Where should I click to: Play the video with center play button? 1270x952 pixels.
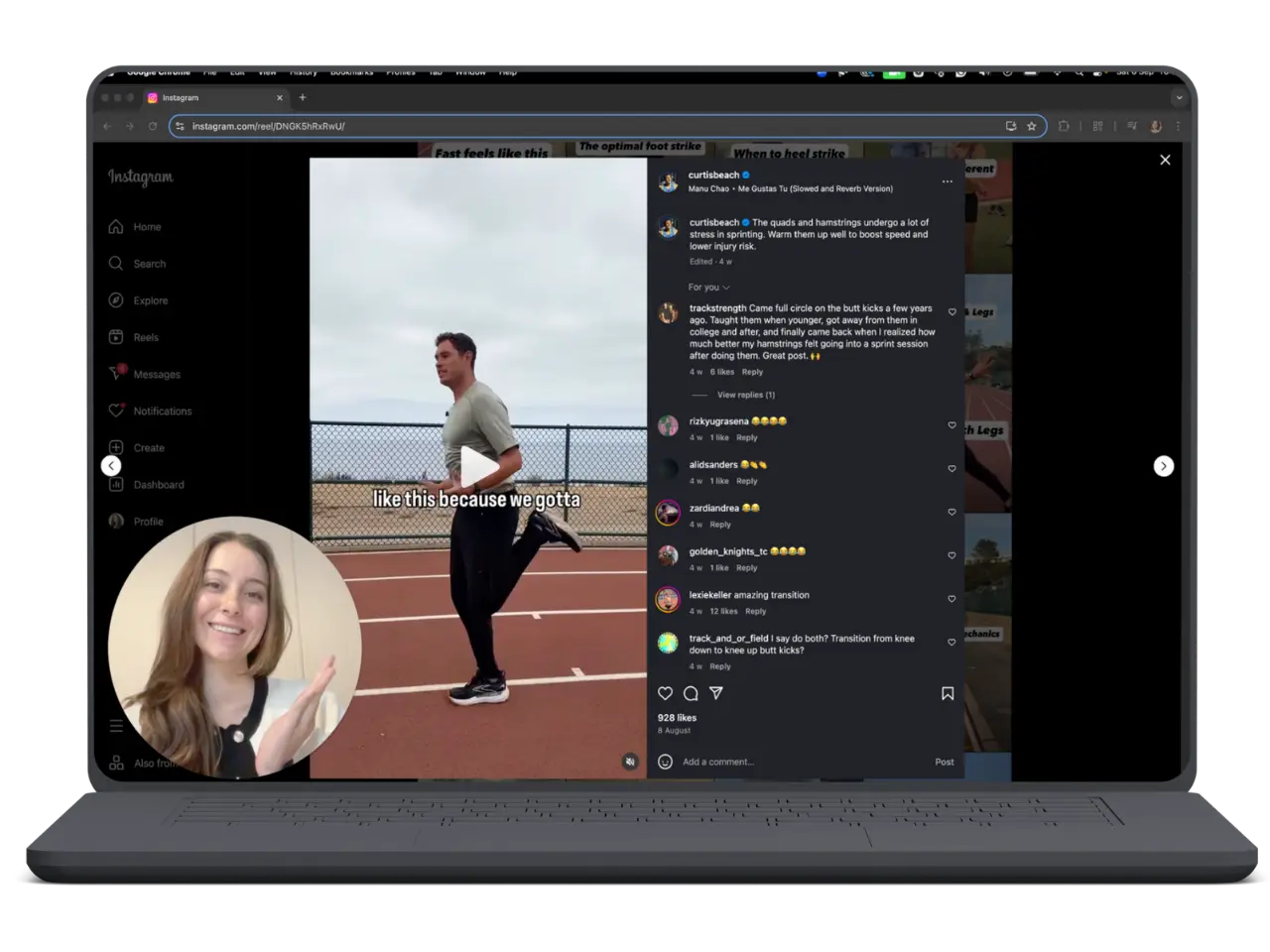tap(478, 466)
